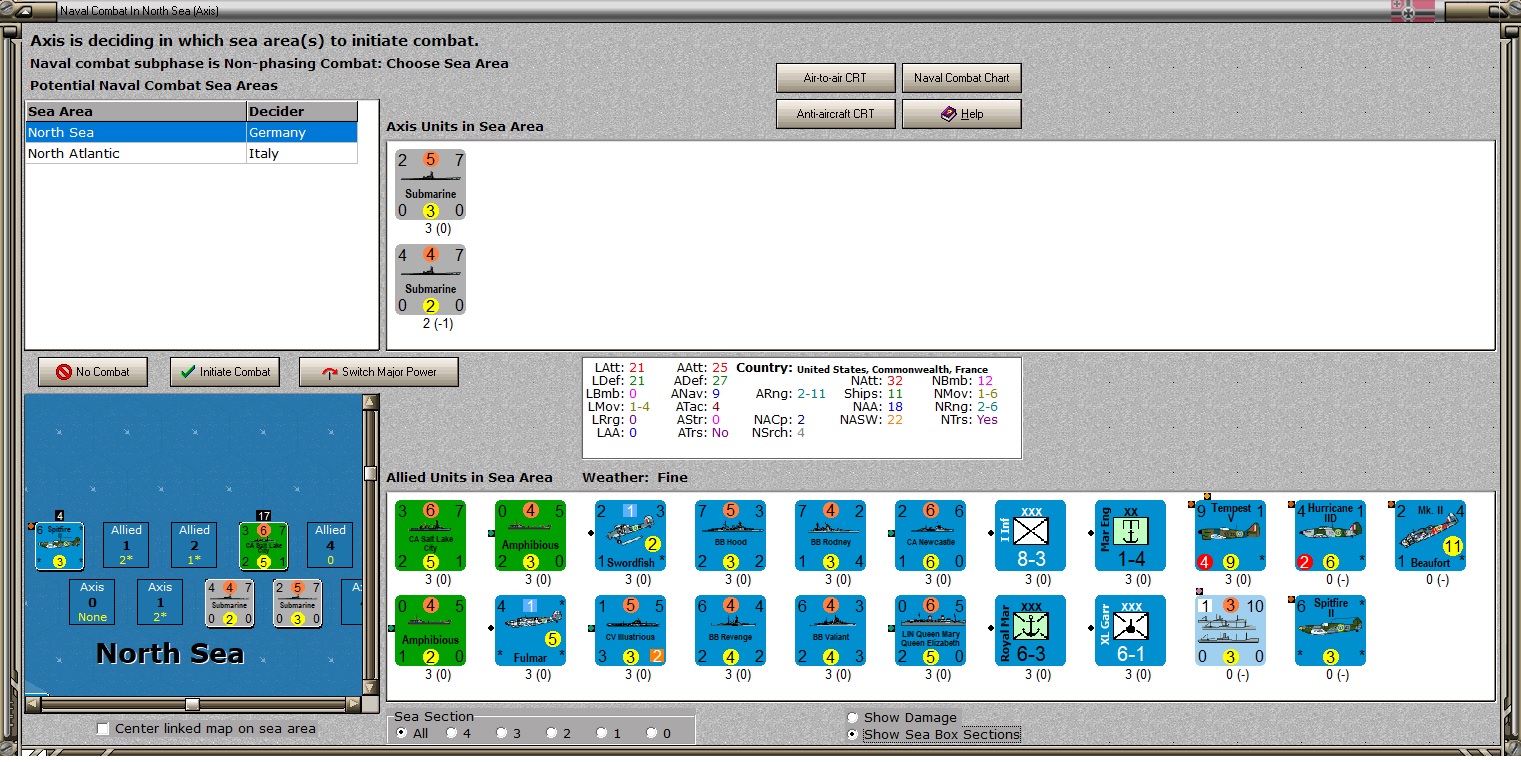This screenshot has width=1521, height=762.
Task: Click the Switch Major Power button
Action: click(380, 372)
